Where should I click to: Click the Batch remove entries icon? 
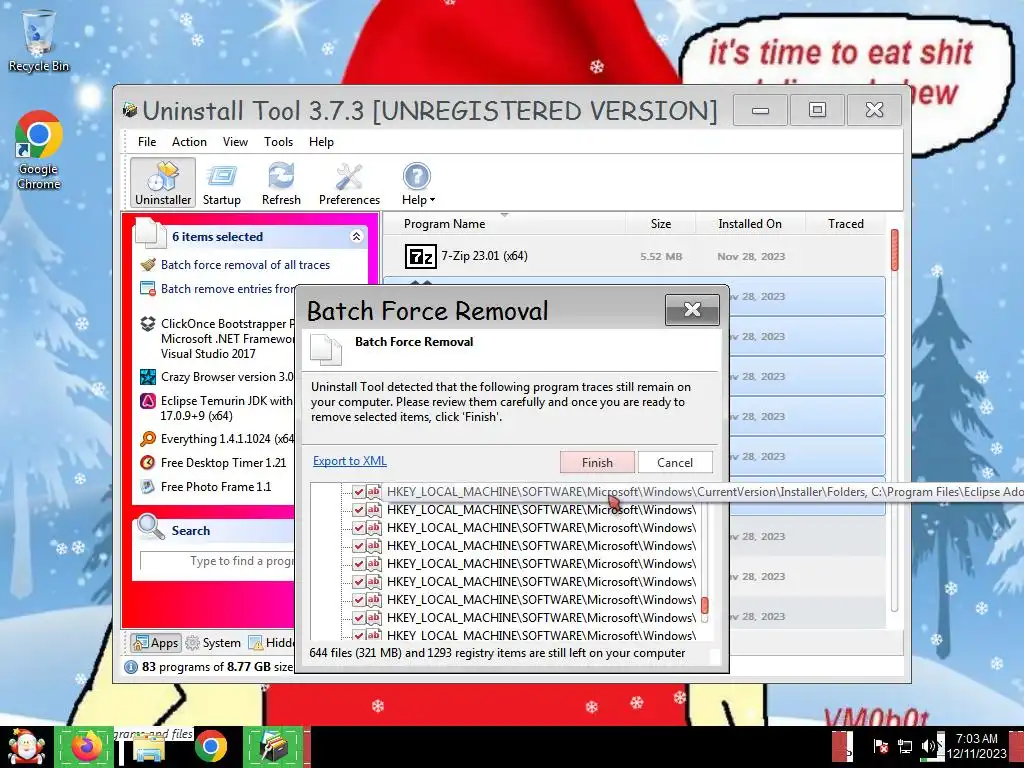148,289
